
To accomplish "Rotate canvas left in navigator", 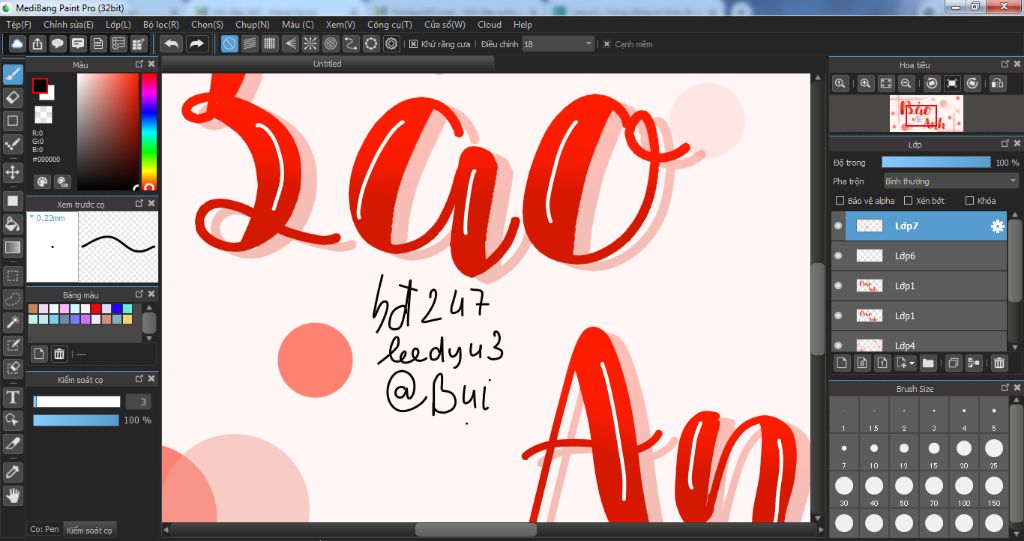I will coord(932,84).
